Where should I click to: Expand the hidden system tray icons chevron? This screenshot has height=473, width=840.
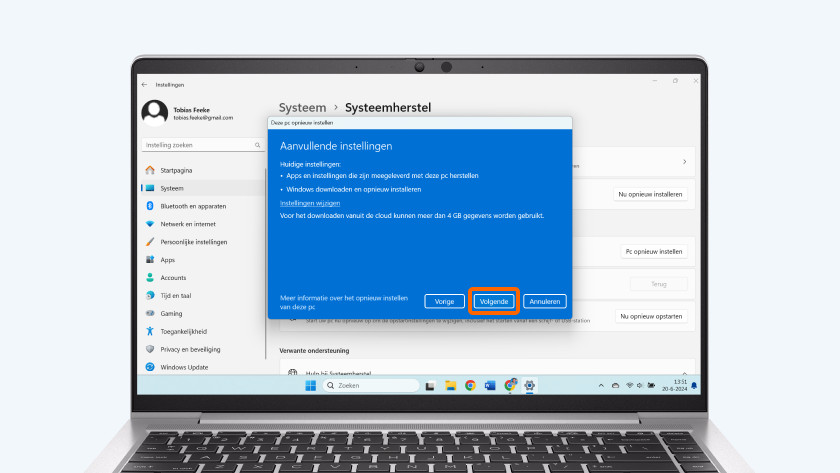[x=600, y=385]
